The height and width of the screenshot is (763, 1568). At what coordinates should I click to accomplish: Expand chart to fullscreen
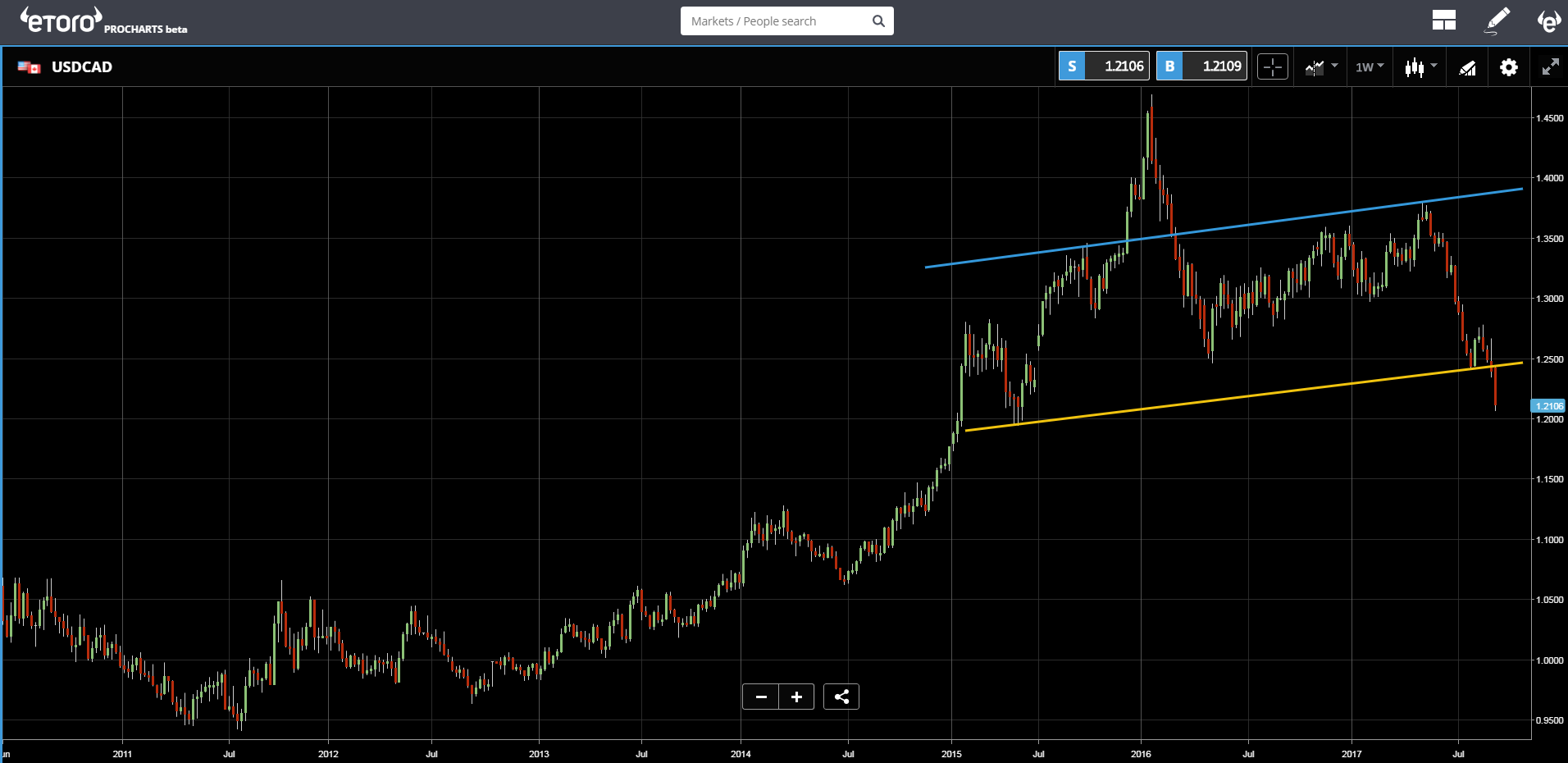coord(1550,67)
